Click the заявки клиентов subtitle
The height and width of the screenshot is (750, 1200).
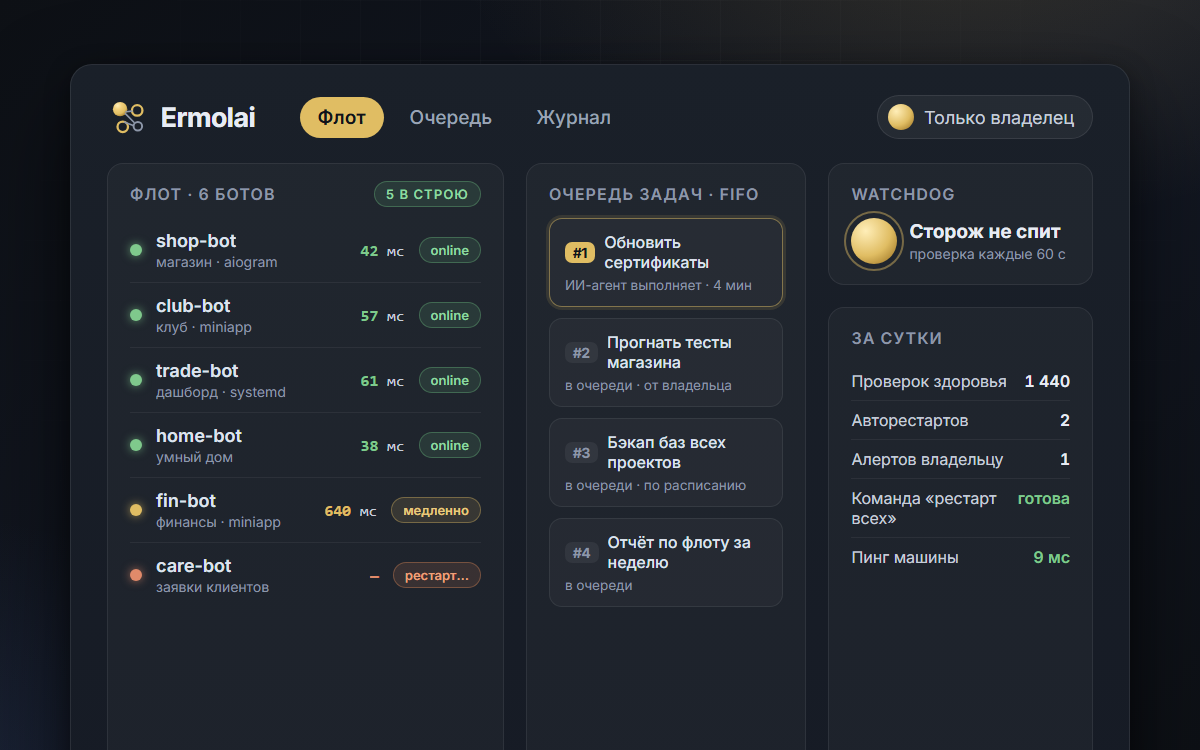pos(212,588)
